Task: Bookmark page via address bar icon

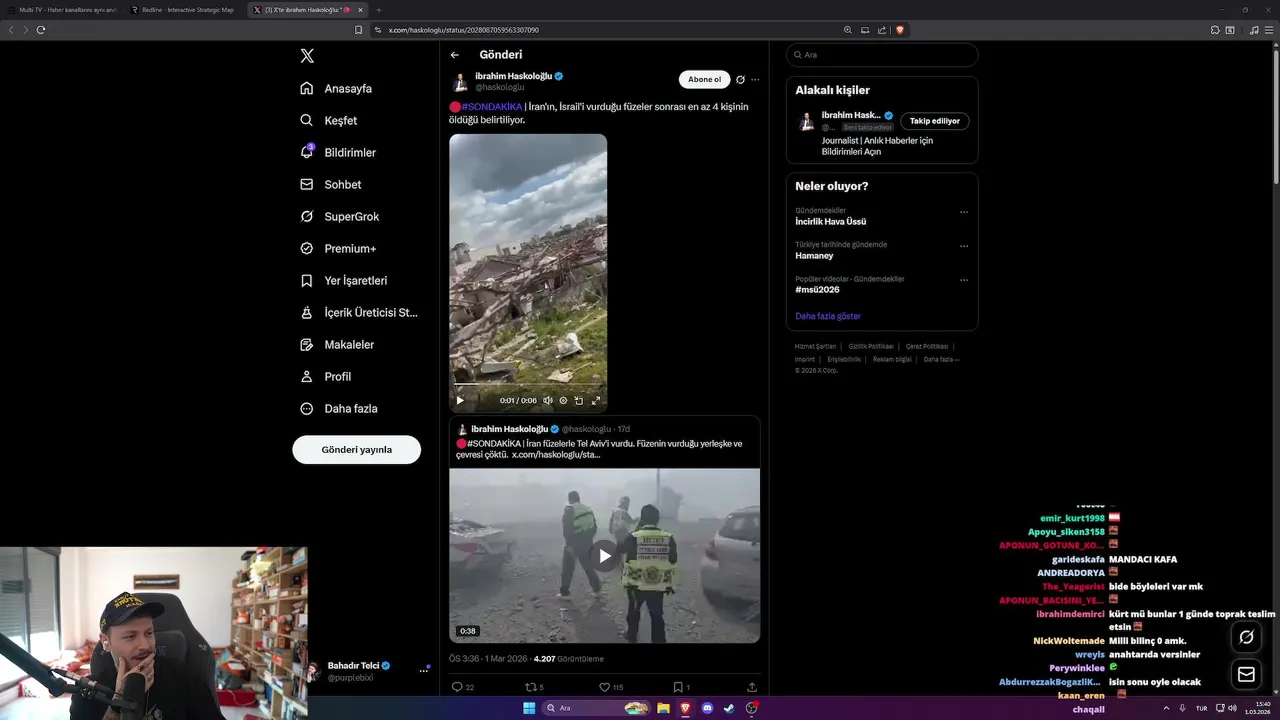Action: (359, 30)
